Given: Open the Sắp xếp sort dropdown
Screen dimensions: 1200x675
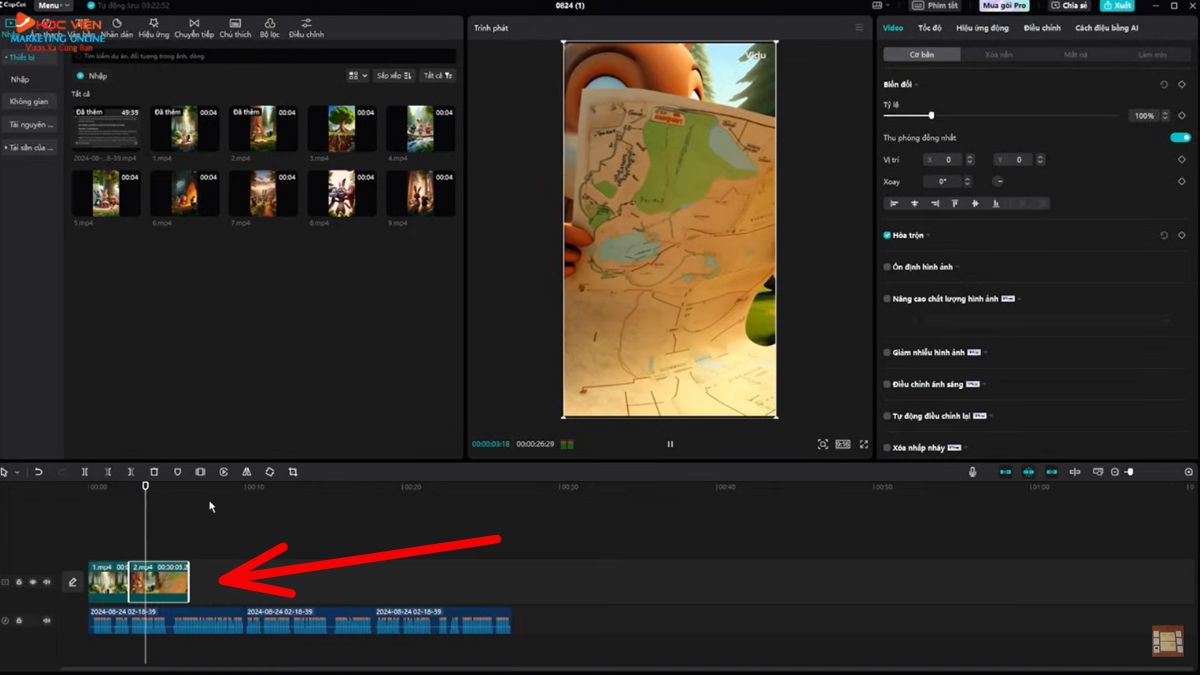Looking at the screenshot, I should (394, 75).
